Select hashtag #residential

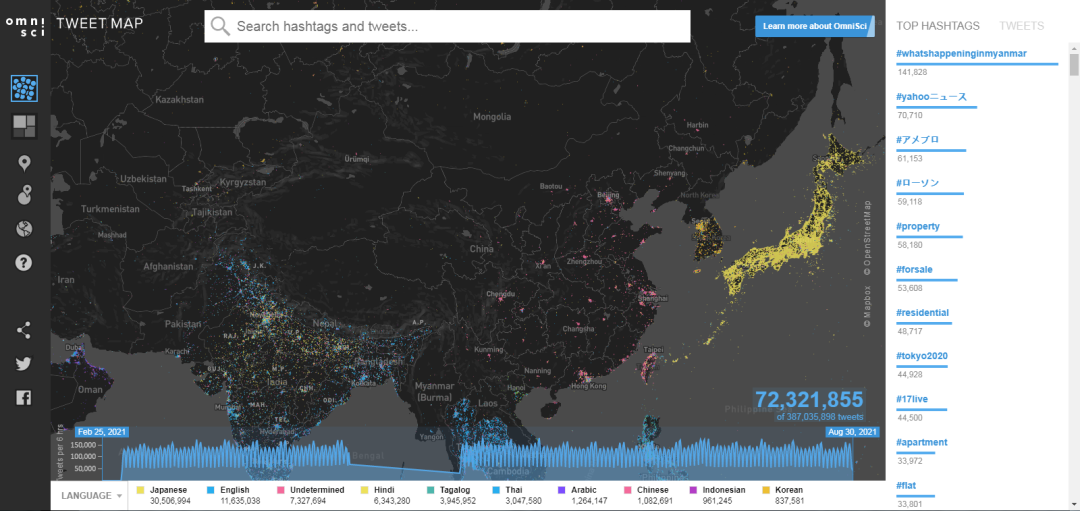coord(923,313)
